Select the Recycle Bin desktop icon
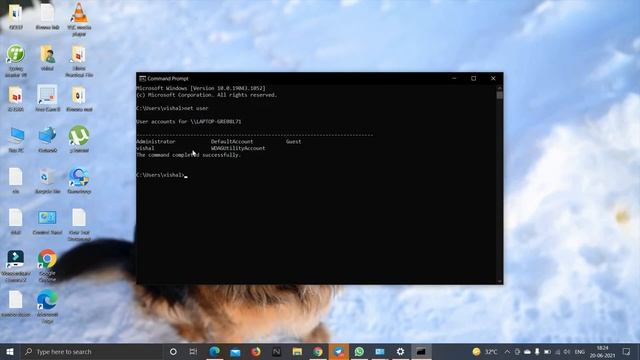 (47, 180)
